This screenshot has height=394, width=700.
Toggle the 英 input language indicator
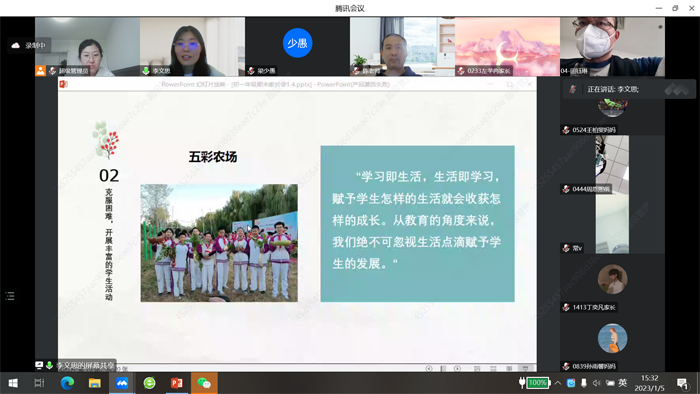coord(623,382)
